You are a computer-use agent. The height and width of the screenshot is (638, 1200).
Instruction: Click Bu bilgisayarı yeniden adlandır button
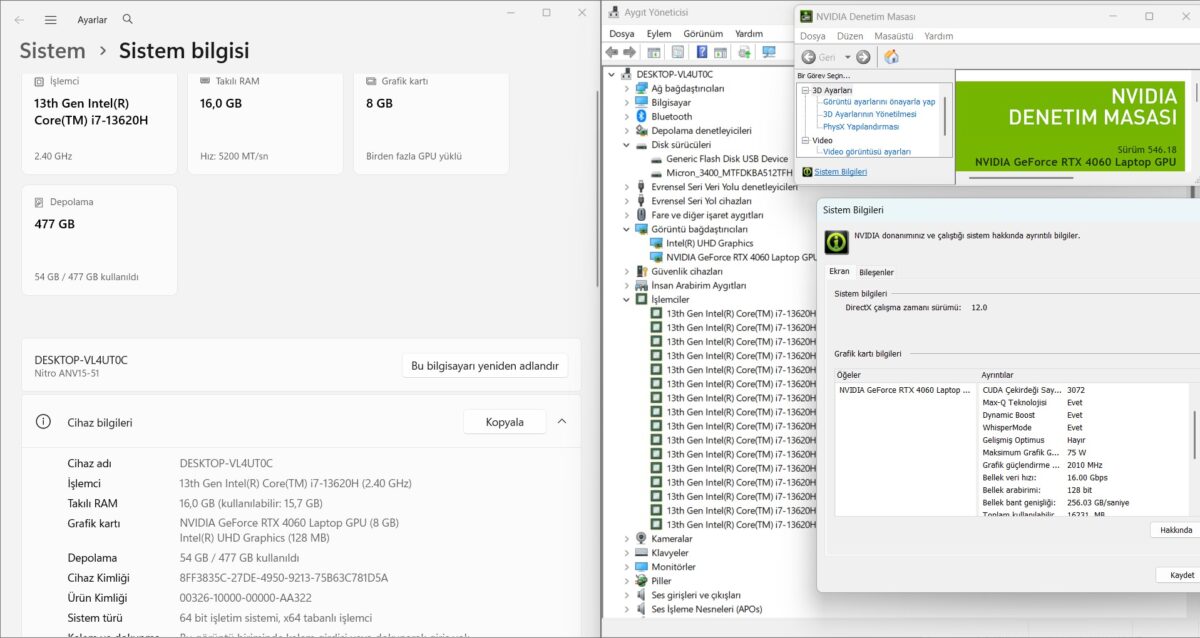485,366
